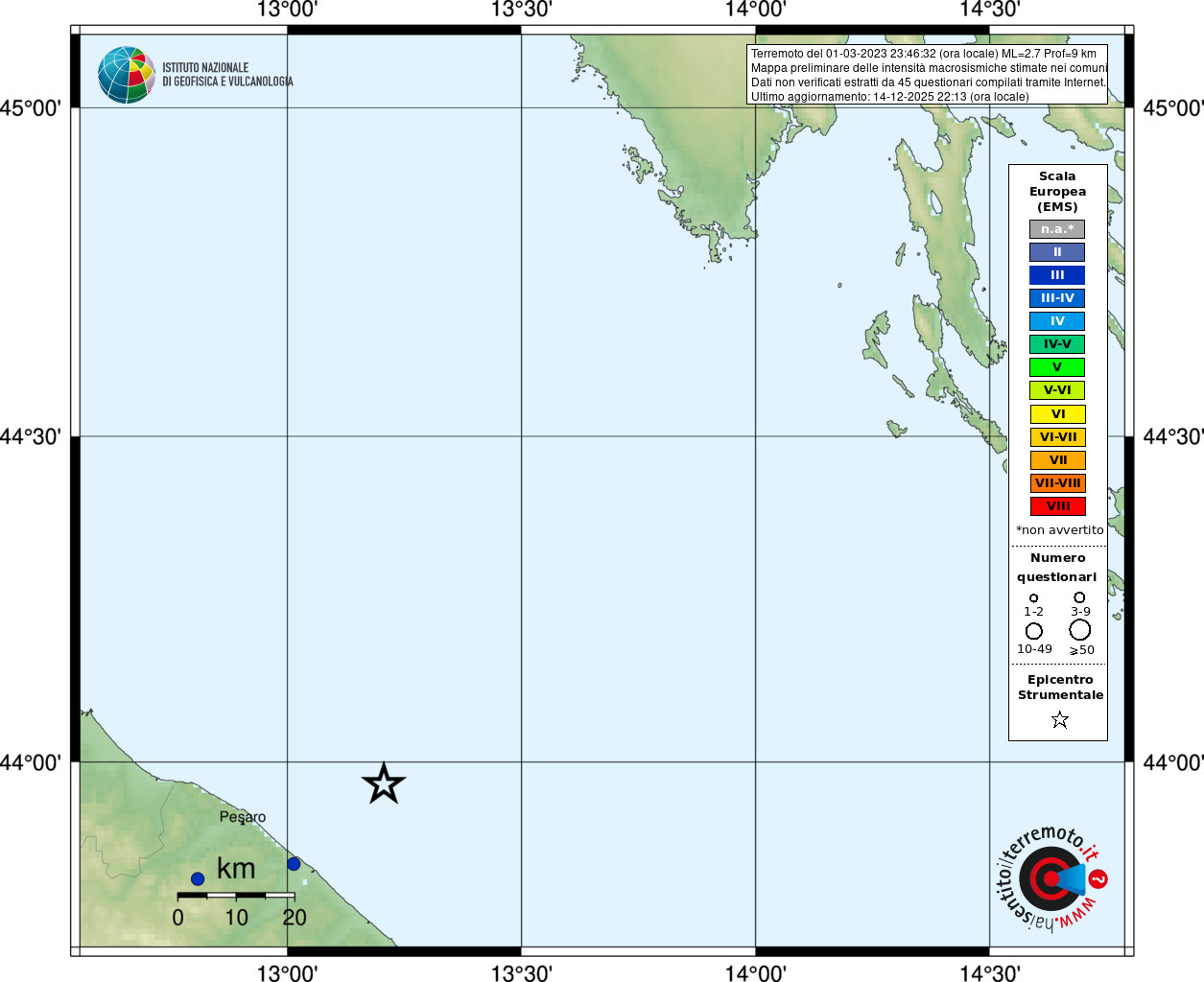
Task: Click the IV-V green legend swatch
Action: [1057, 344]
